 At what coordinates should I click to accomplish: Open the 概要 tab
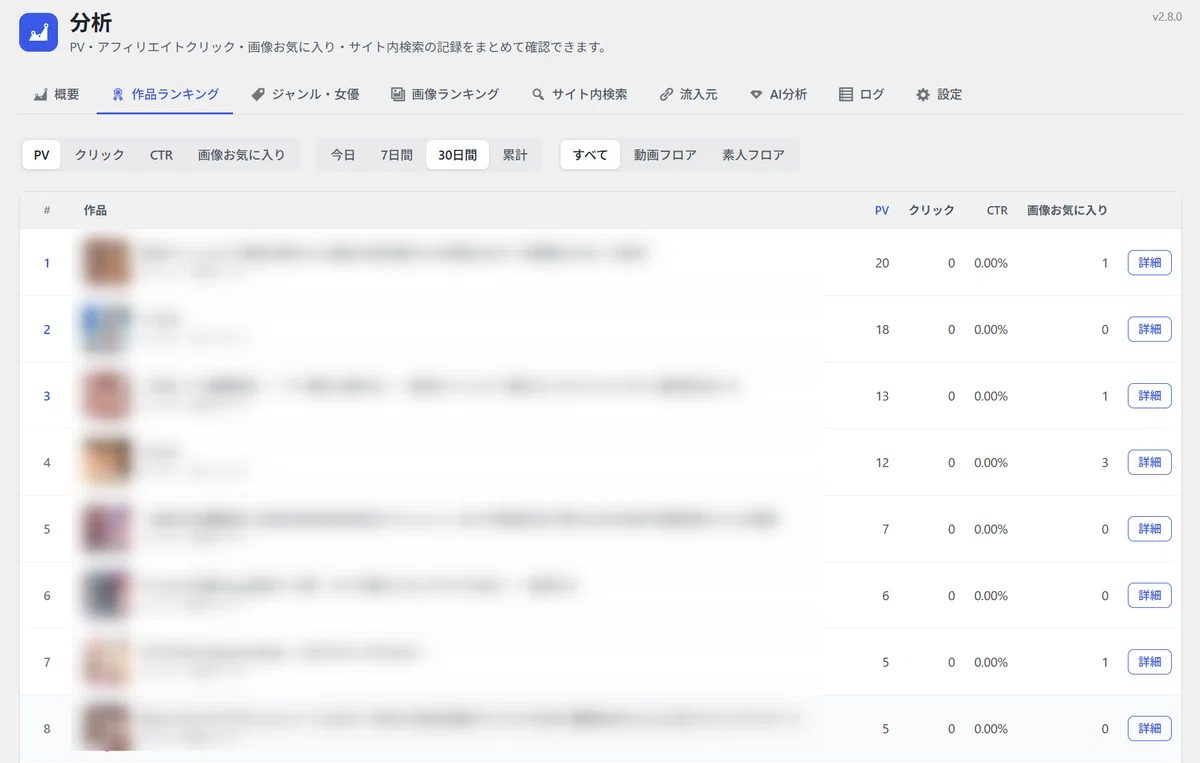[57, 95]
